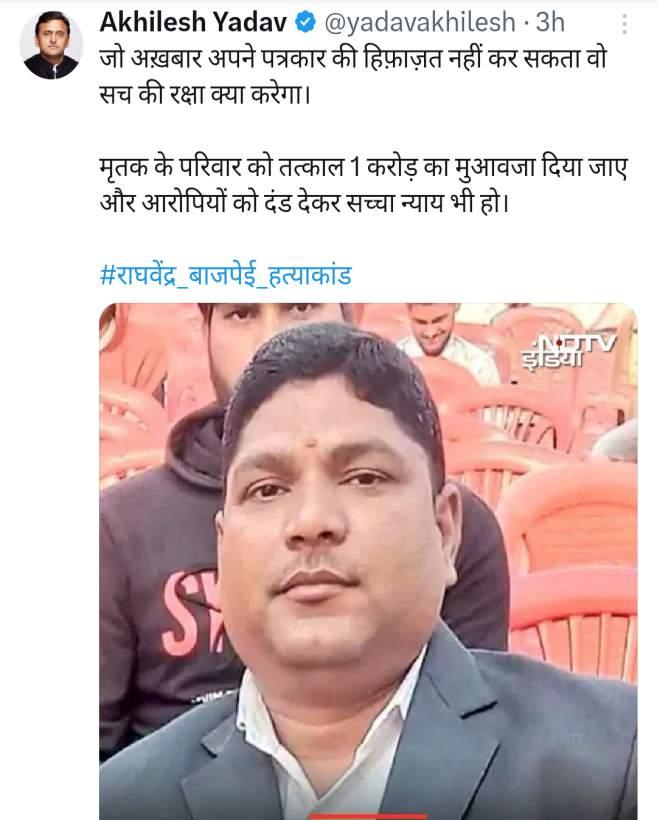The height and width of the screenshot is (820, 657).
Task: Open the embedded NDTV video thumbnail
Action: click(x=368, y=561)
